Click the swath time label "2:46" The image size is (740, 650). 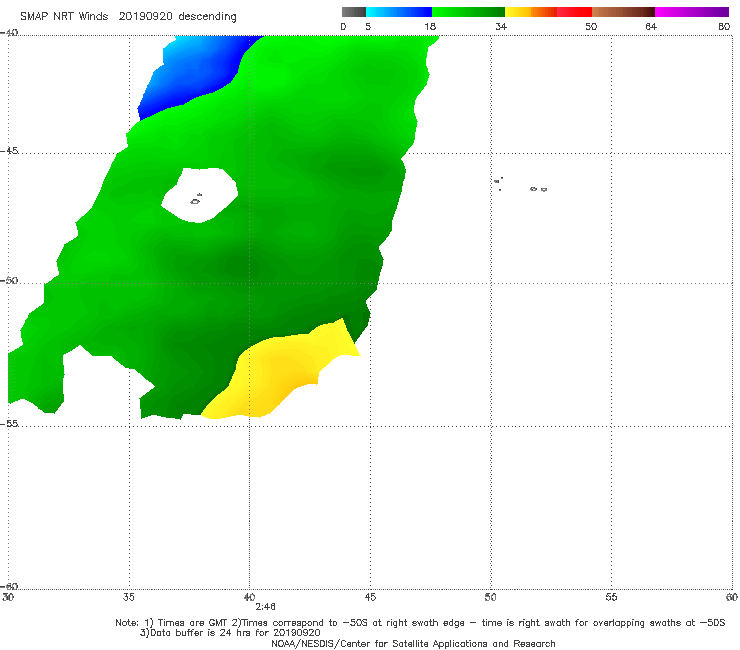click(x=265, y=607)
